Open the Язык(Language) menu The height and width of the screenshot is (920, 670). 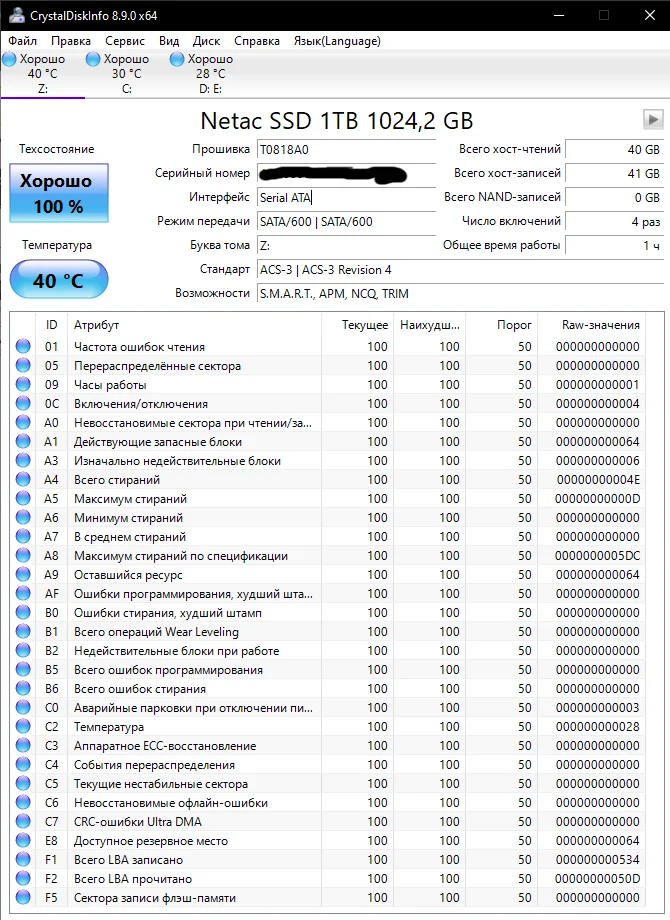pyautogui.click(x=337, y=41)
